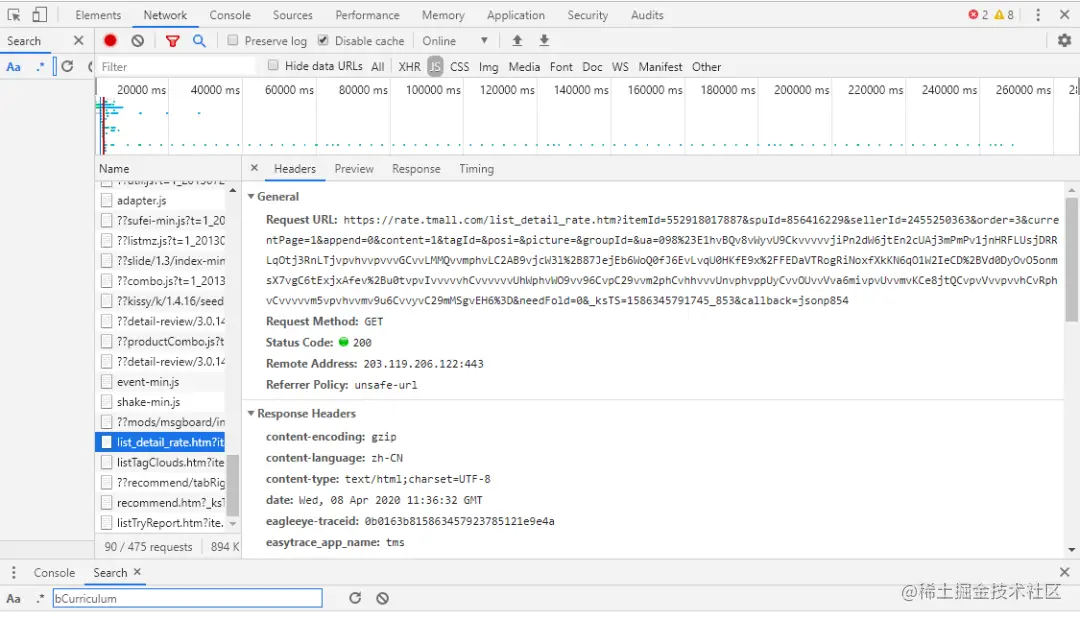Image resolution: width=1080 pixels, height=620 pixels.
Task: Clear the network log
Action: point(138,41)
